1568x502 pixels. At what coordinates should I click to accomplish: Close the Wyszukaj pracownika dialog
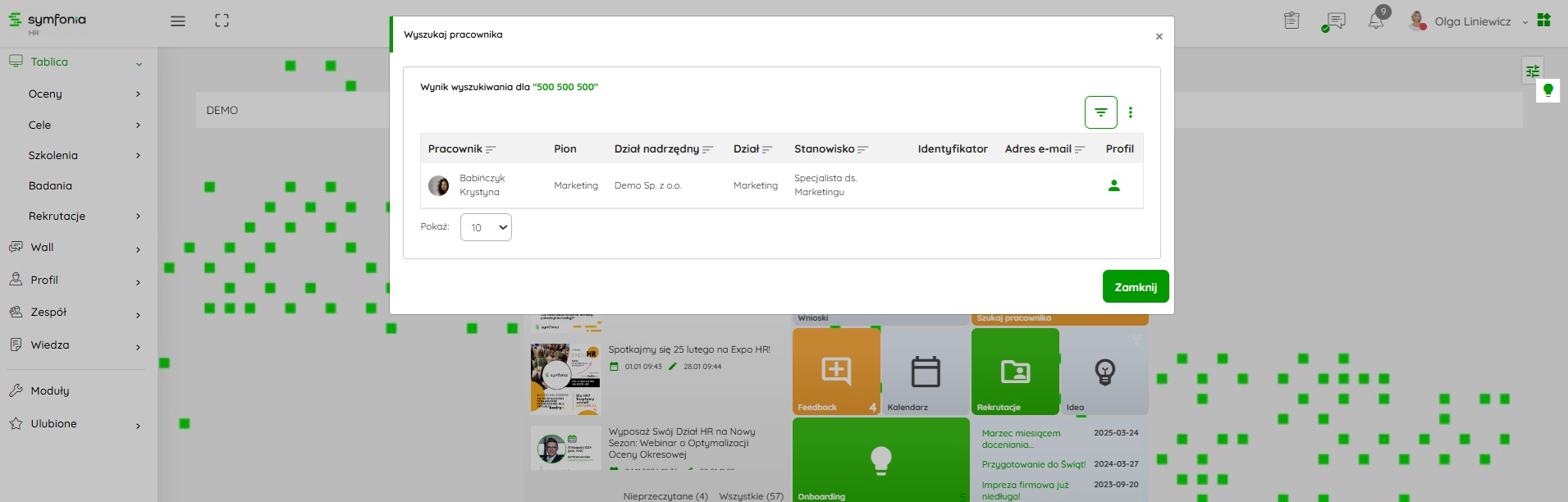point(1159,36)
